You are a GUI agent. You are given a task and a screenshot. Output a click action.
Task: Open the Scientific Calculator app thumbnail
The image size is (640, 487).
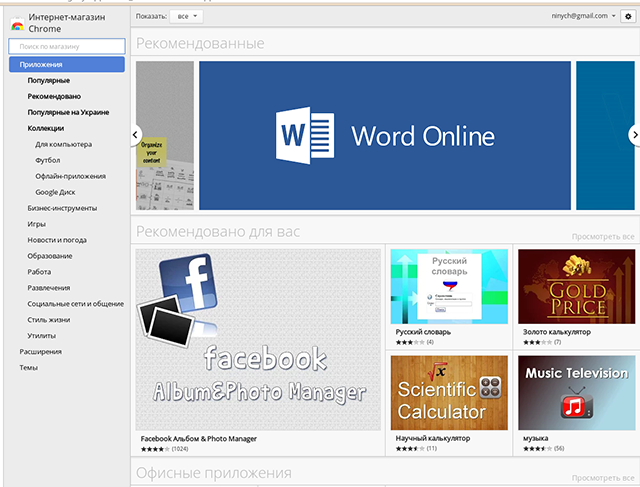(449, 393)
